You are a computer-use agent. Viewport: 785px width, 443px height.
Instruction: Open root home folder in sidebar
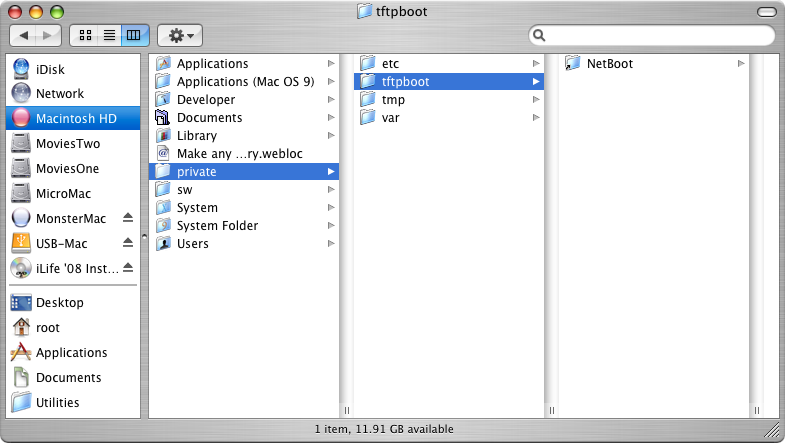73,328
